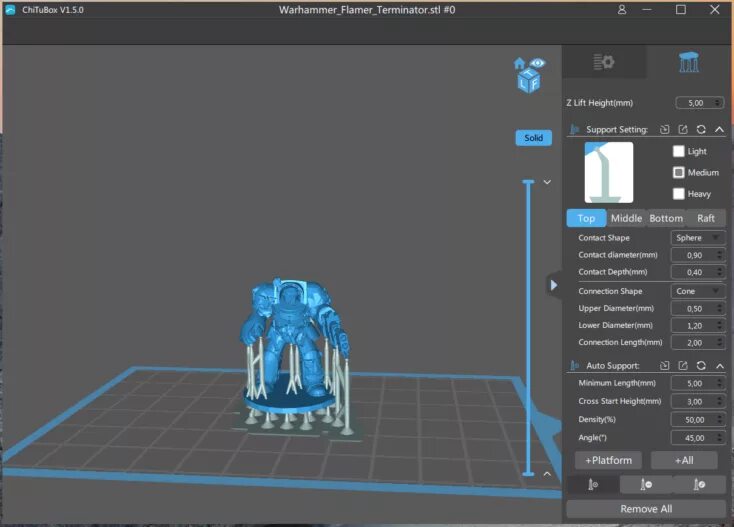Reset Support Setting with refresh icon
This screenshot has width=734, height=527.
(701, 130)
